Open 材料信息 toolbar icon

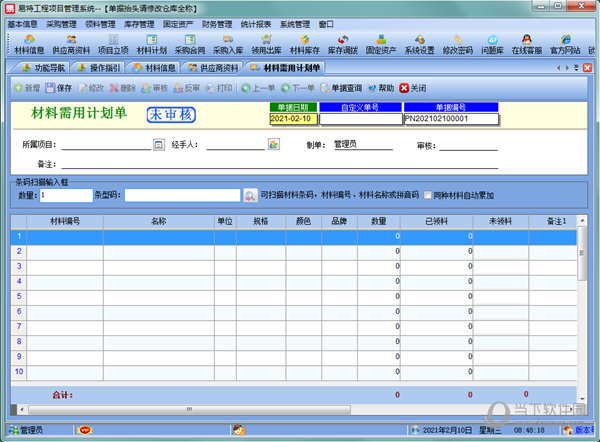(x=29, y=44)
